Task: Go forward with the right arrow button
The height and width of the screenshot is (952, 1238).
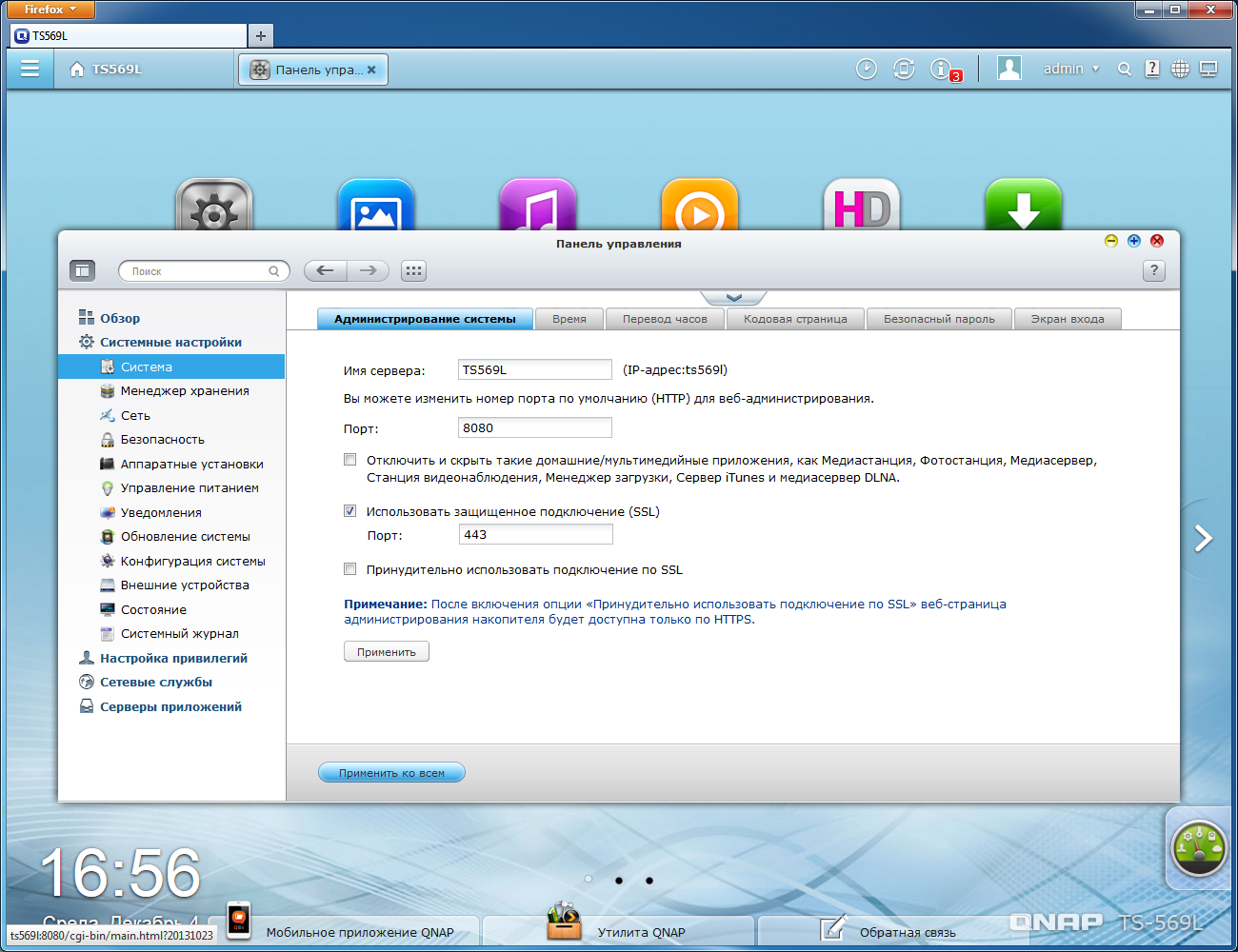Action: click(x=368, y=271)
